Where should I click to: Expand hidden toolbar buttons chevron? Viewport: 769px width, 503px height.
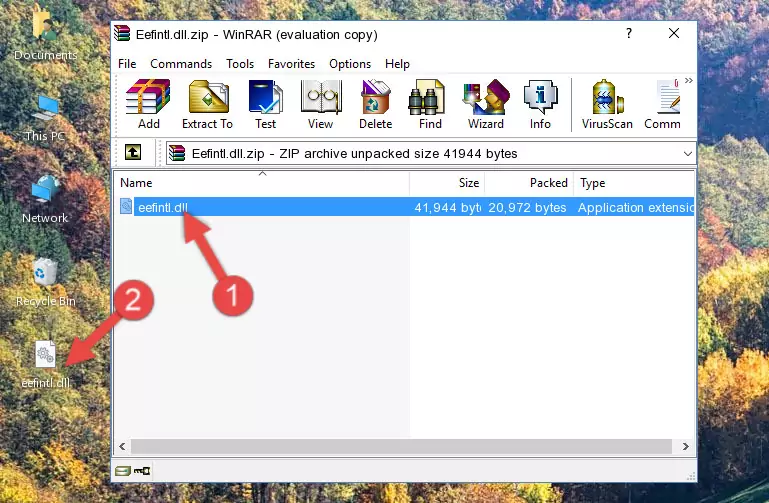point(689,80)
